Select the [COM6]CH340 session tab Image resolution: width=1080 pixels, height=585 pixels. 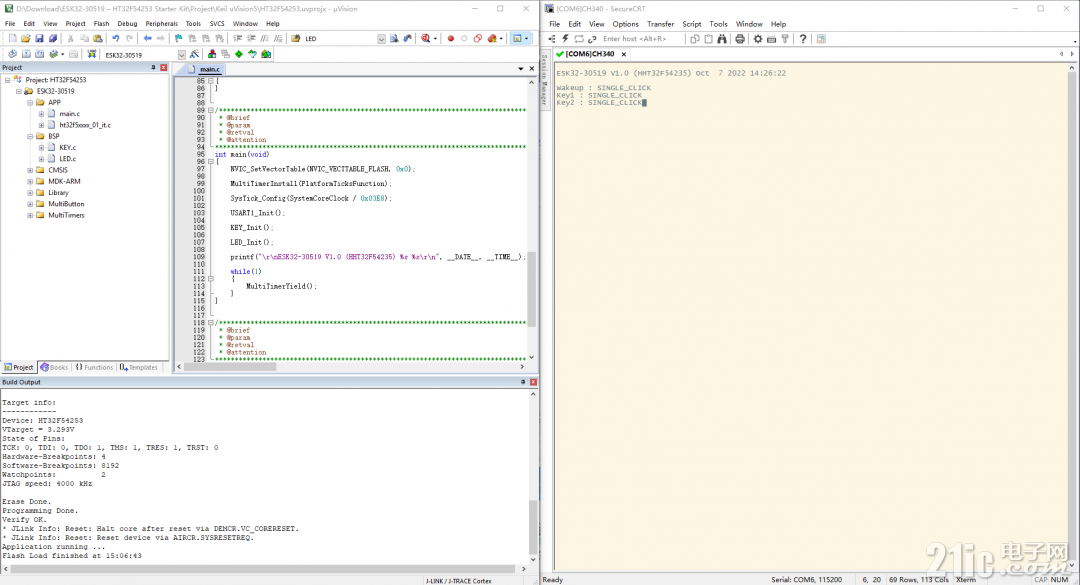589,54
